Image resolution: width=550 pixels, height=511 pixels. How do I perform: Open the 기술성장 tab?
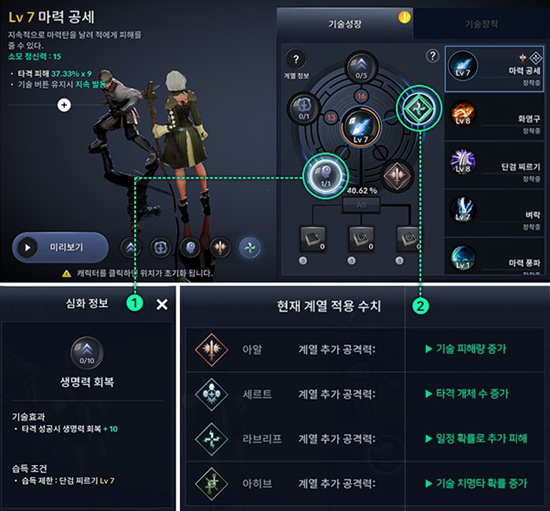pos(345,23)
